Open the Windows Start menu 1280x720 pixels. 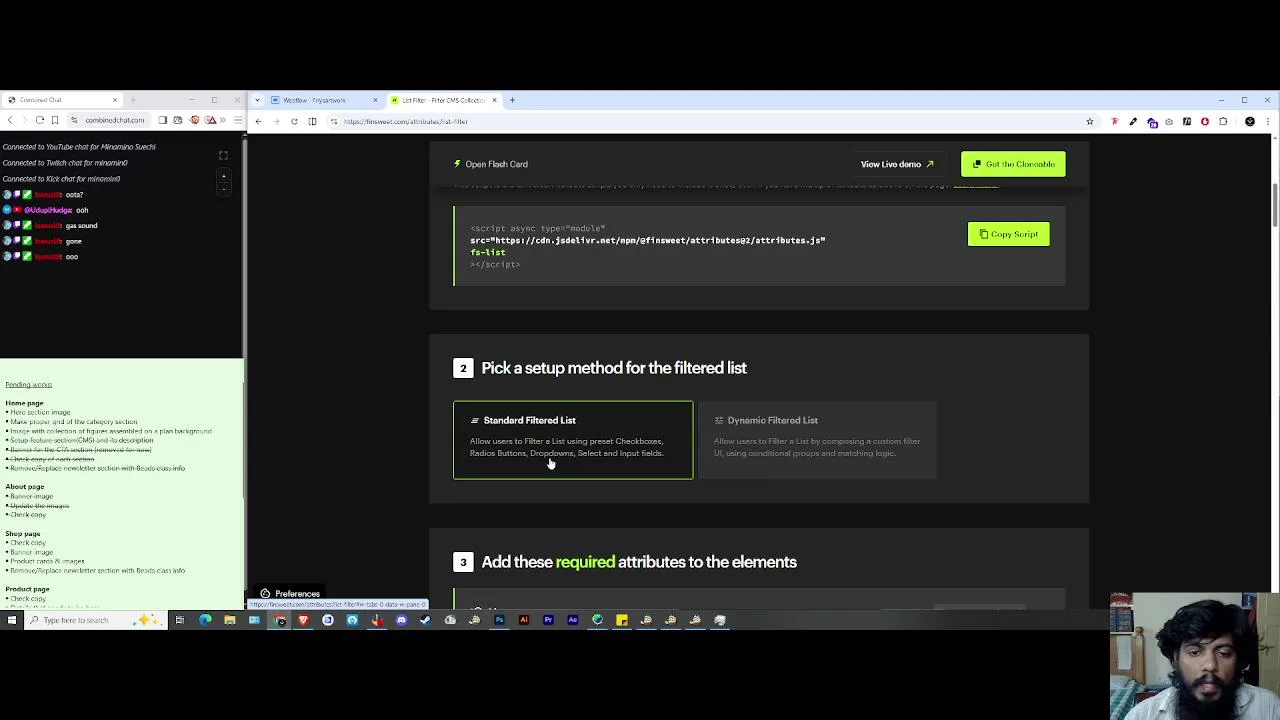(x=11, y=620)
